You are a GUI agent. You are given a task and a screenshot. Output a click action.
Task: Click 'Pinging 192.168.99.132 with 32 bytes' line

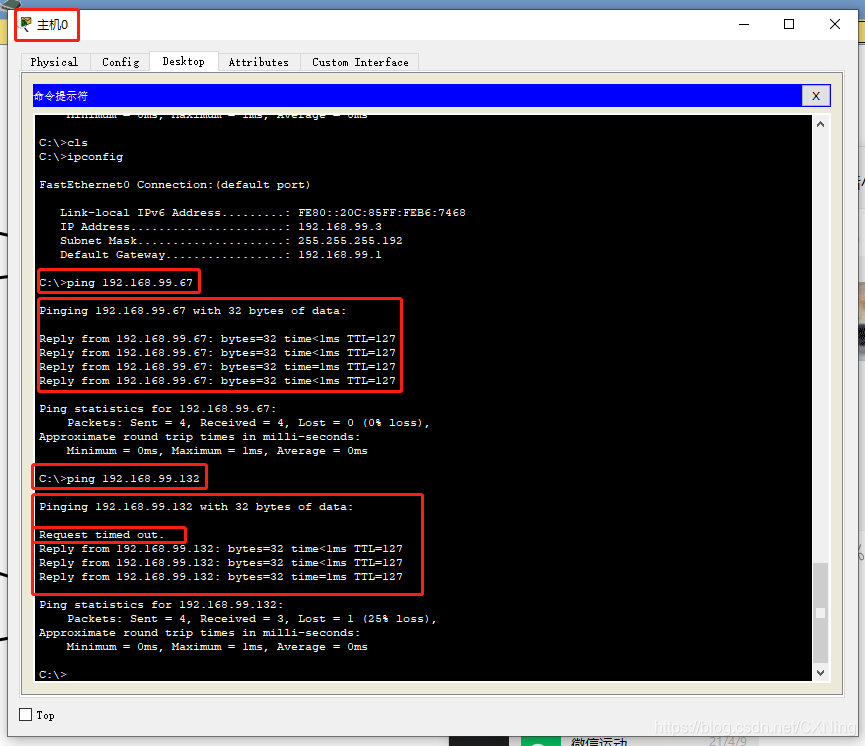196,507
